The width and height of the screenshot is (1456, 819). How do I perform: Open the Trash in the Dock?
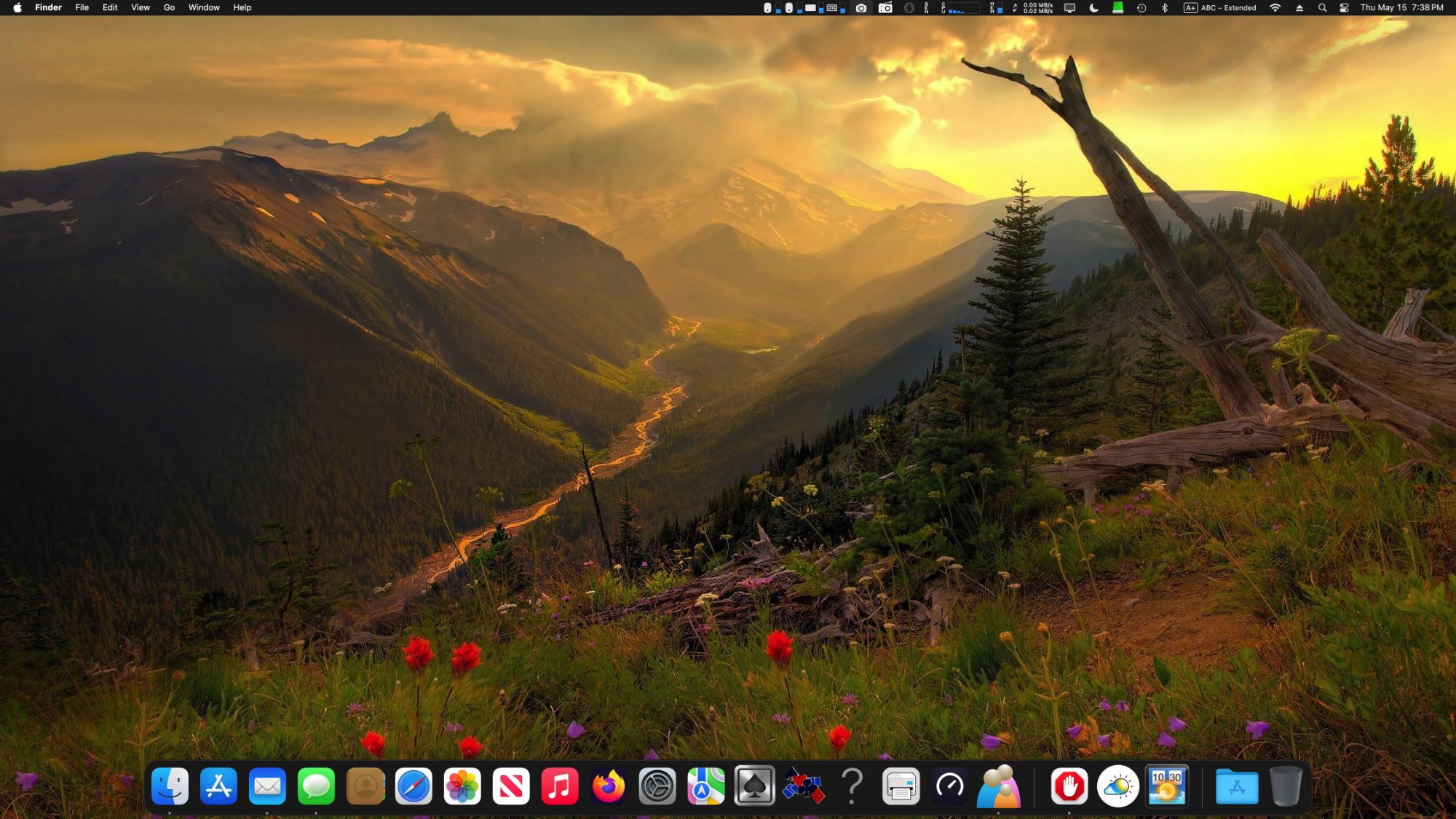[1286, 786]
